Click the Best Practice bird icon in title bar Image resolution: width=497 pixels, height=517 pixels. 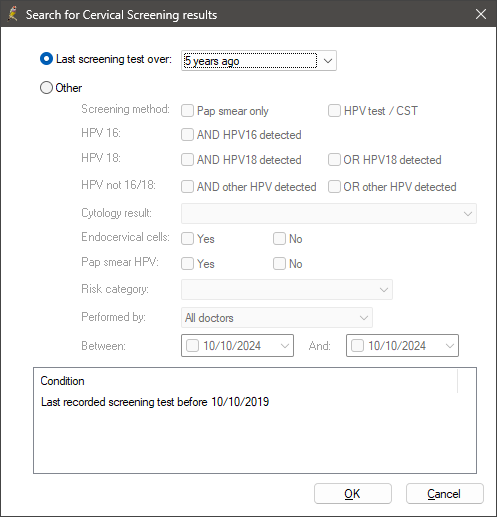tap(13, 14)
